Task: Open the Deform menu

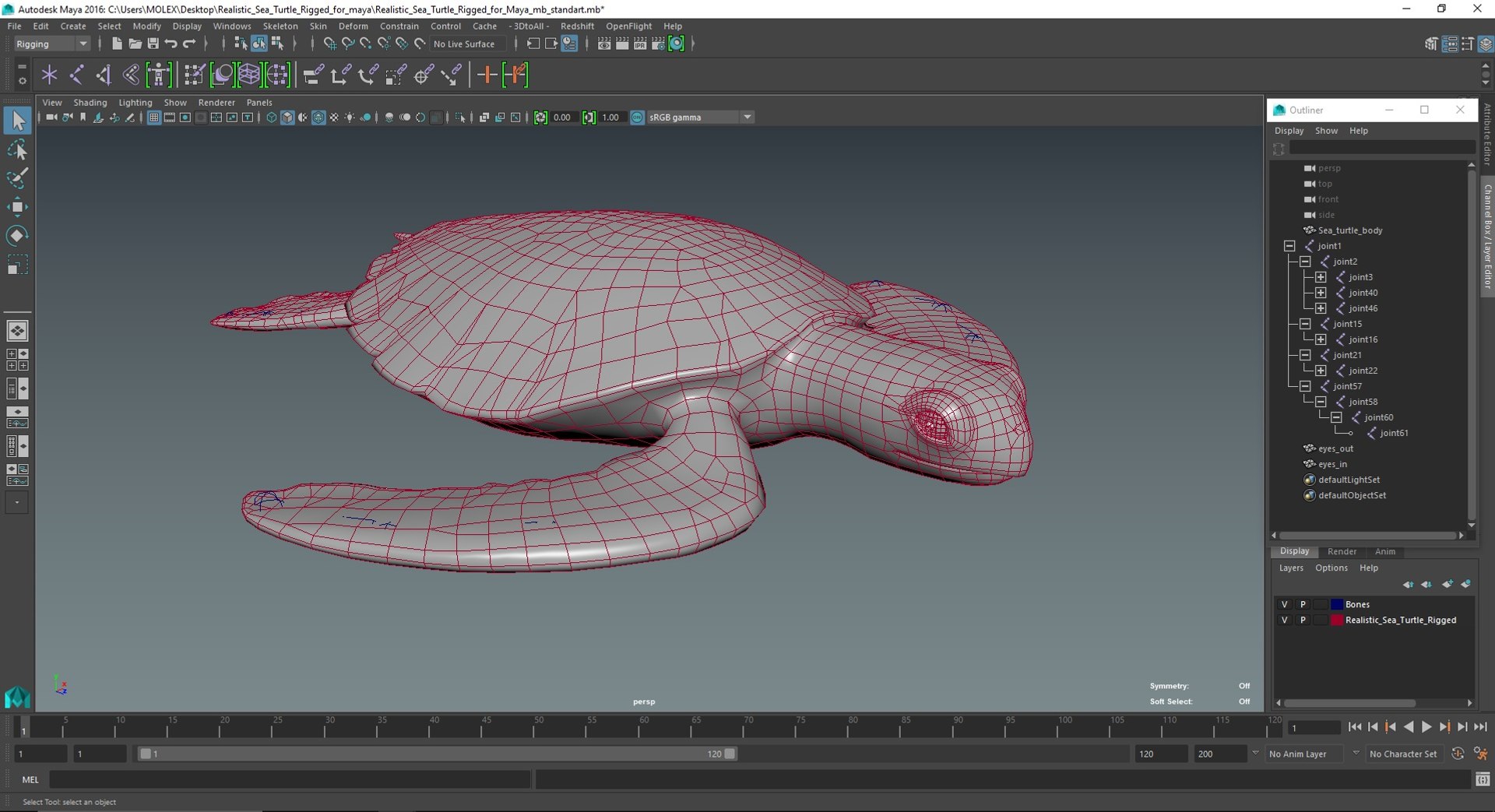Action: pos(353,26)
